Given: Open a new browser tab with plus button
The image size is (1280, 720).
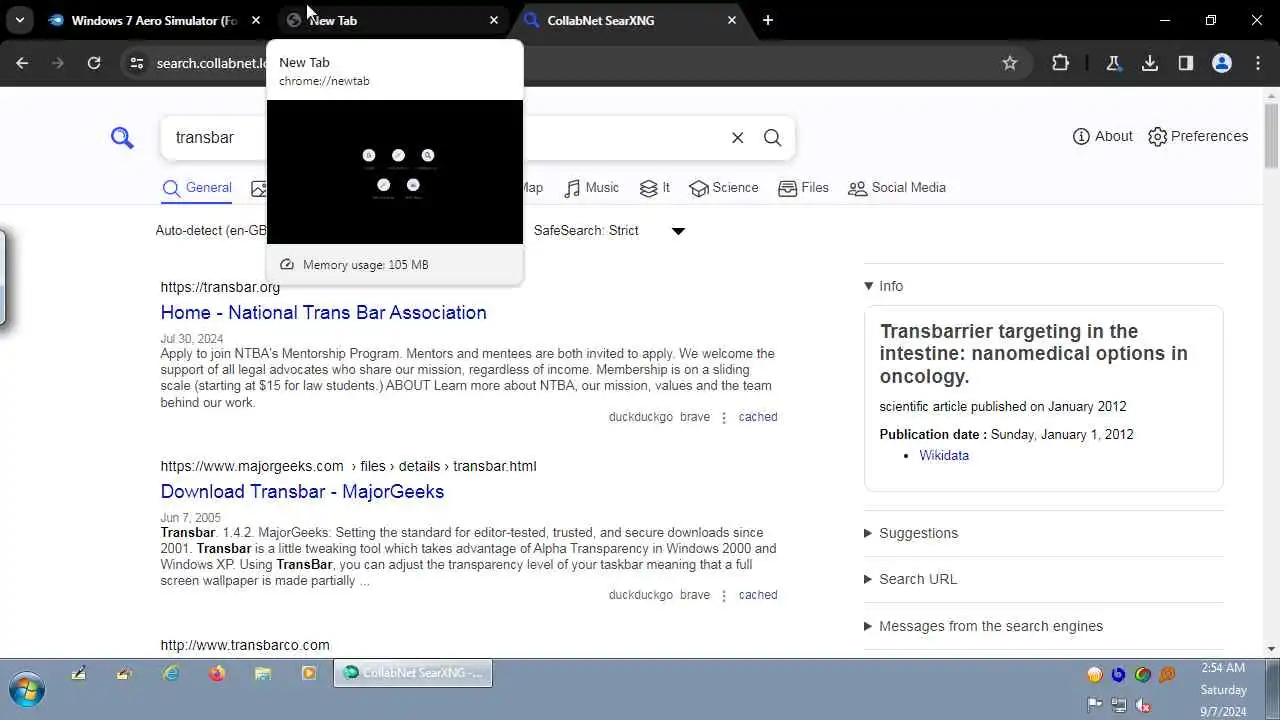Looking at the screenshot, I should click(x=768, y=20).
